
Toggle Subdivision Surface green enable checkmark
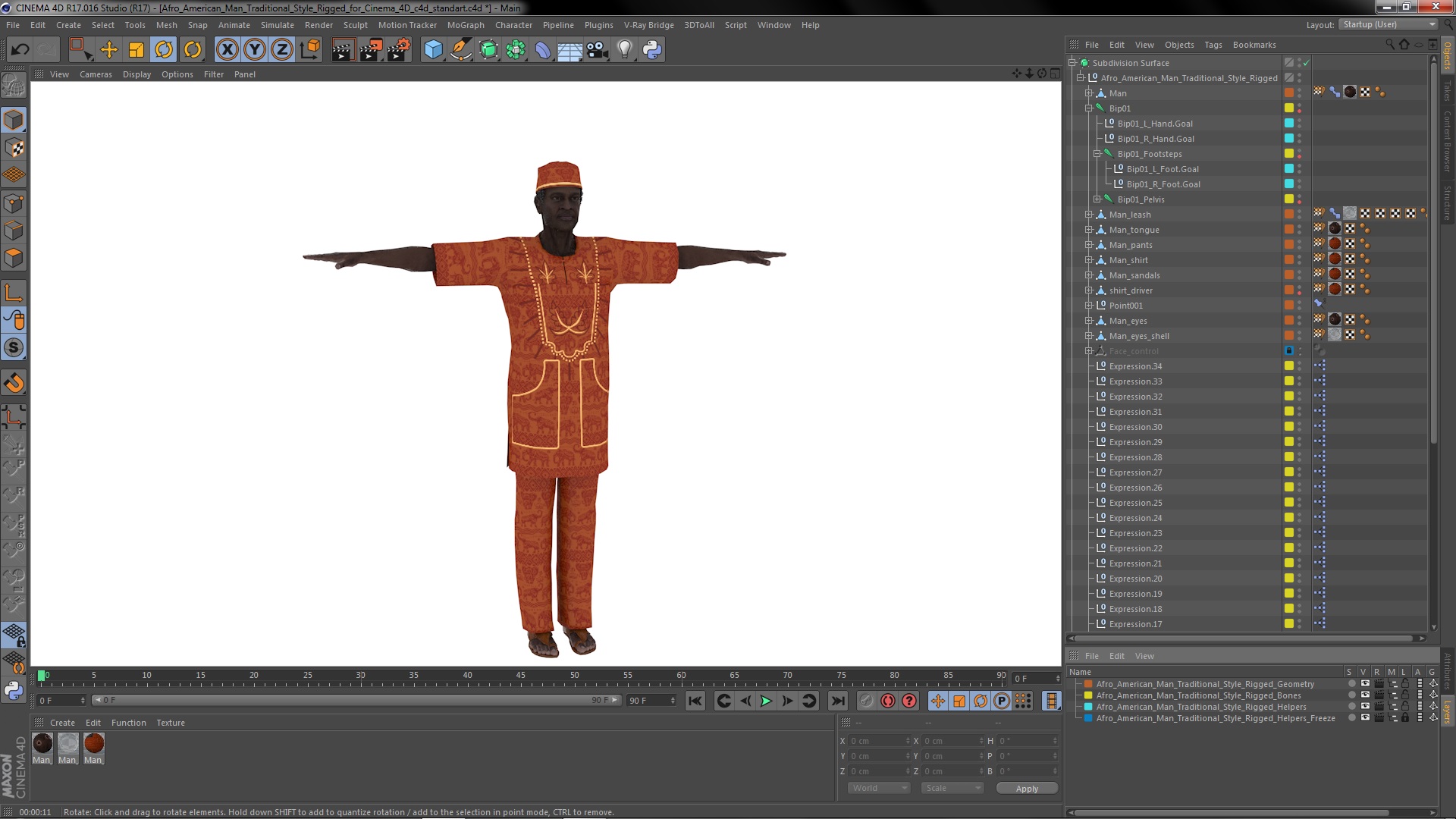pyautogui.click(x=1307, y=63)
